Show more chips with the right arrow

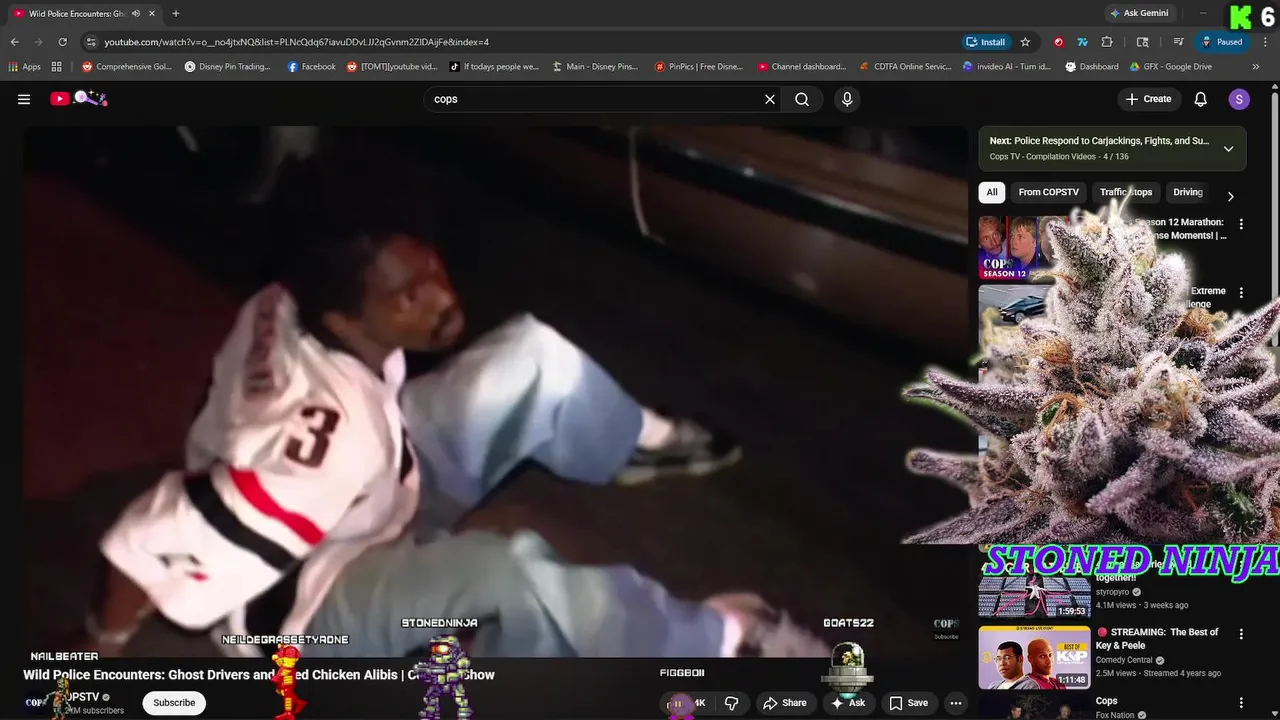coord(1230,196)
